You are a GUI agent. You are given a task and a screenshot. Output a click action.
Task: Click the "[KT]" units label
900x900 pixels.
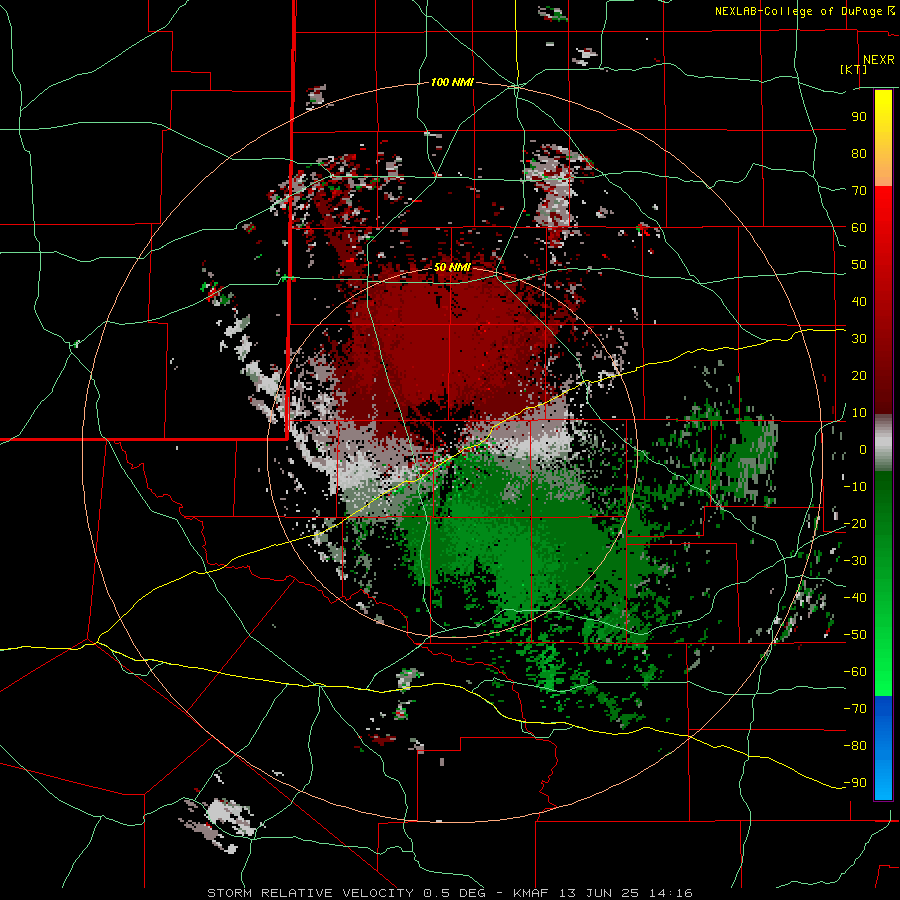(x=854, y=69)
